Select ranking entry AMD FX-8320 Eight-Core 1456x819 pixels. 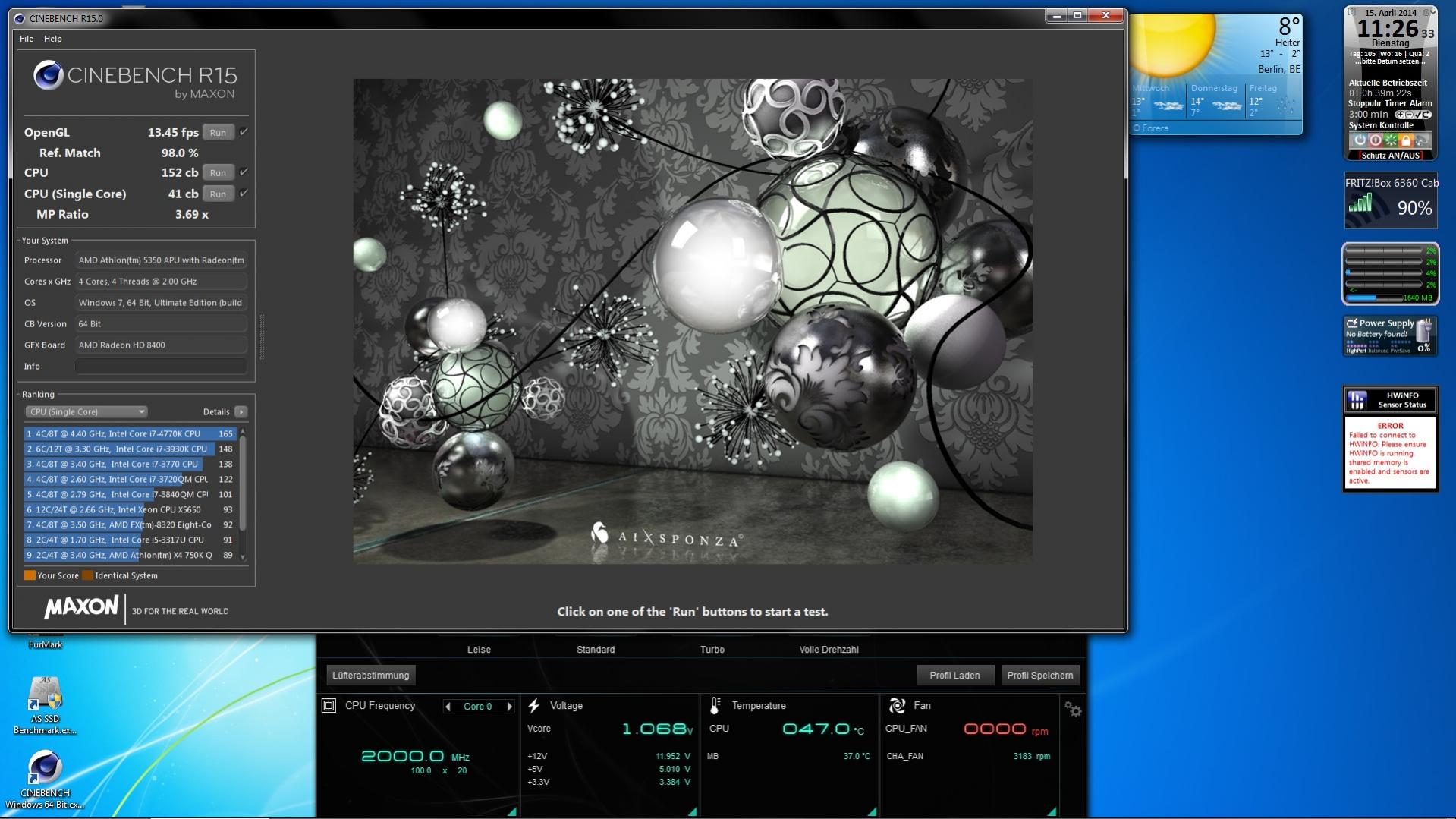tap(130, 525)
